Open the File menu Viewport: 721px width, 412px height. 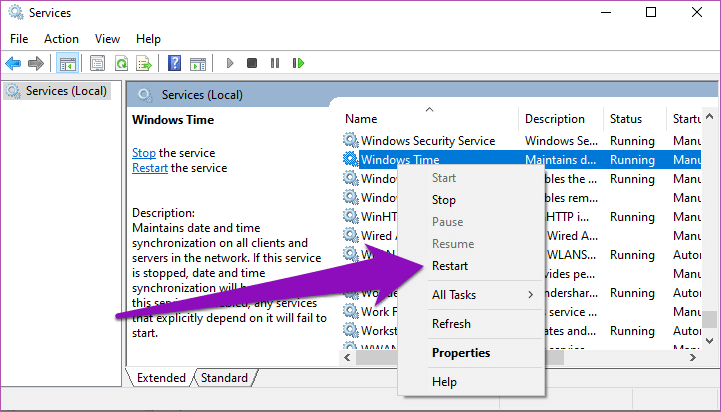tap(19, 39)
